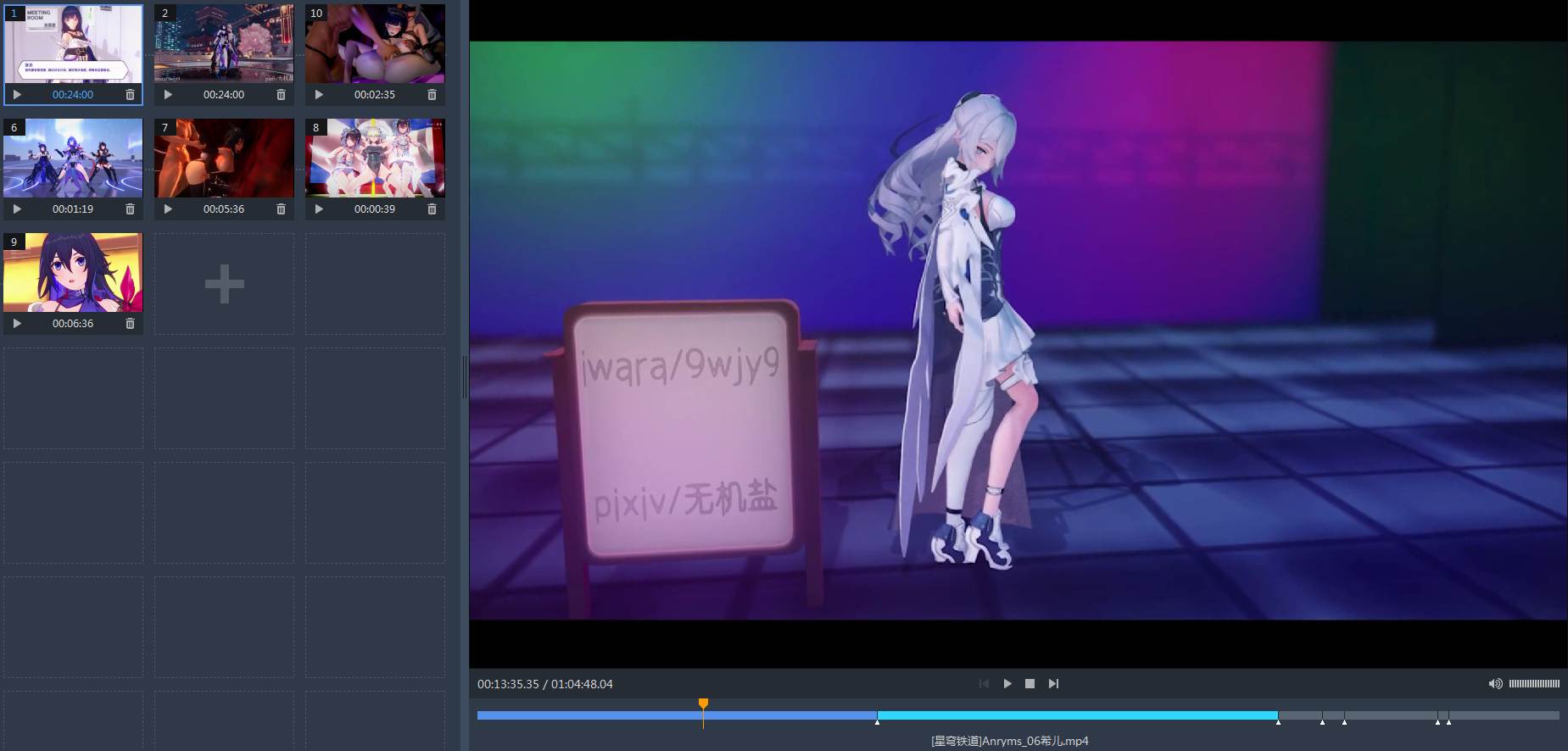Click the 00:05:36 duration of clip 7
This screenshot has width=1568, height=751.
(x=224, y=209)
